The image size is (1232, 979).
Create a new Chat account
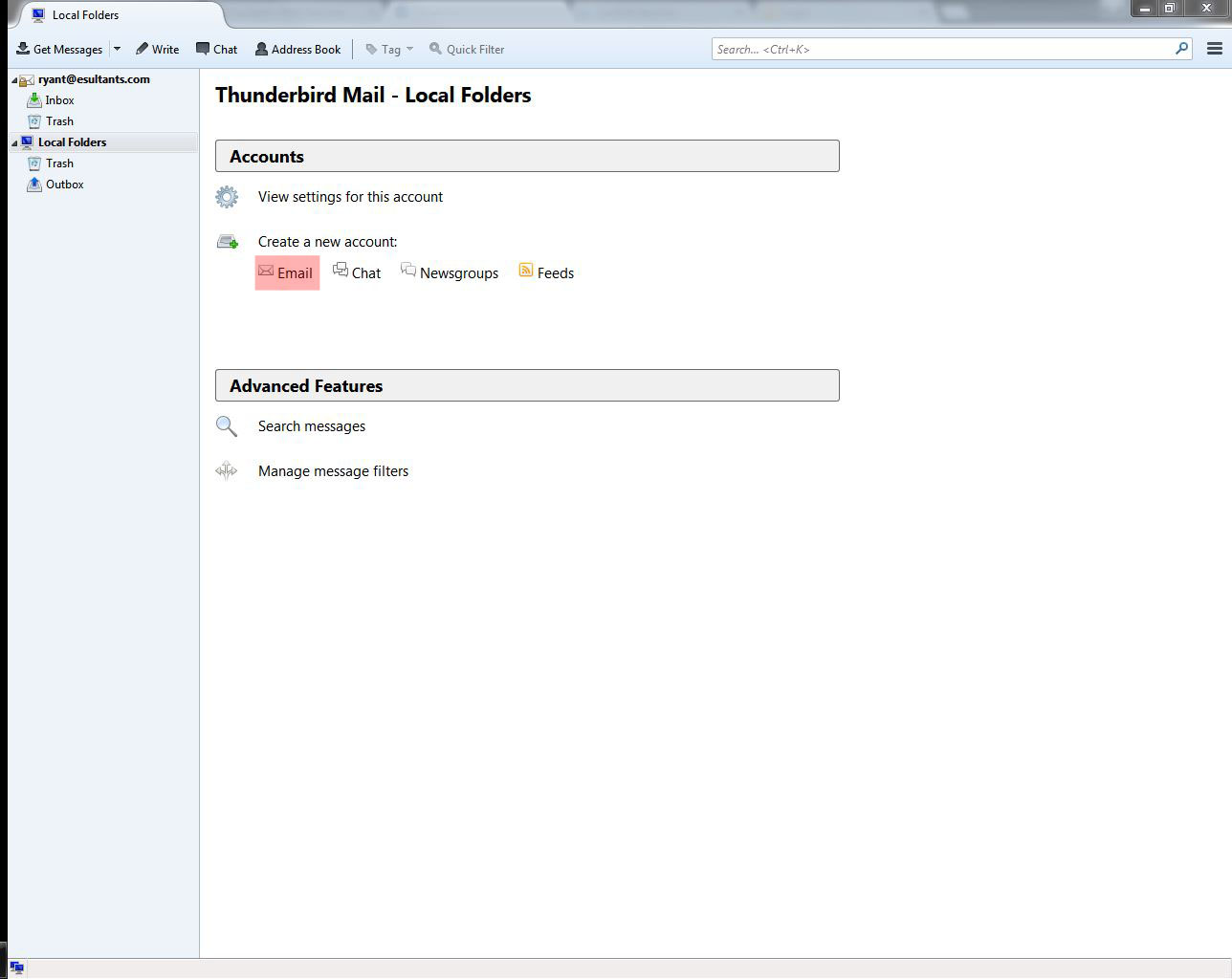click(x=357, y=272)
